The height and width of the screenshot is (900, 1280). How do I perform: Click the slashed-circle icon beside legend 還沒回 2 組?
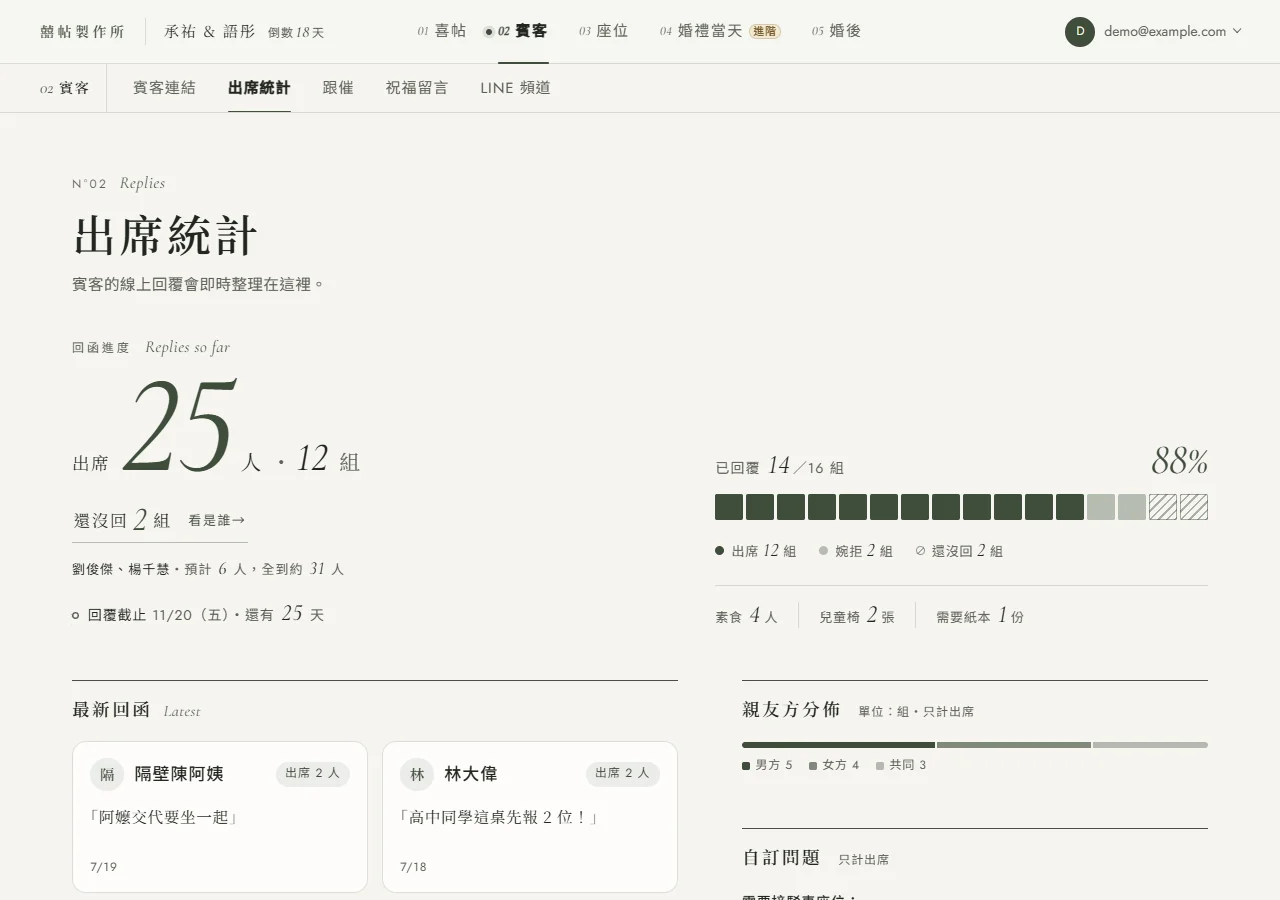[x=920, y=551]
